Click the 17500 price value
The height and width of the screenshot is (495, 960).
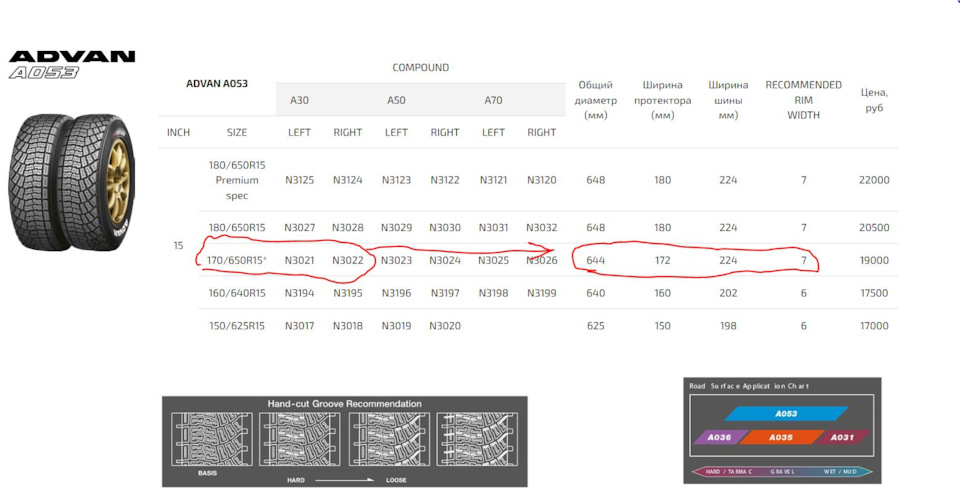click(x=874, y=293)
